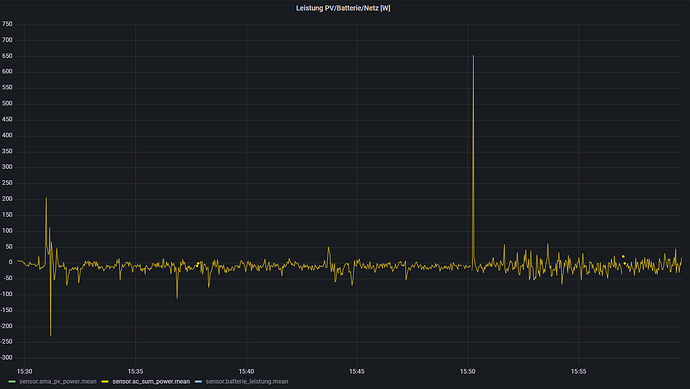Click the 100 y-axis label
This screenshot has width=690, height=389.
click(x=7, y=231)
